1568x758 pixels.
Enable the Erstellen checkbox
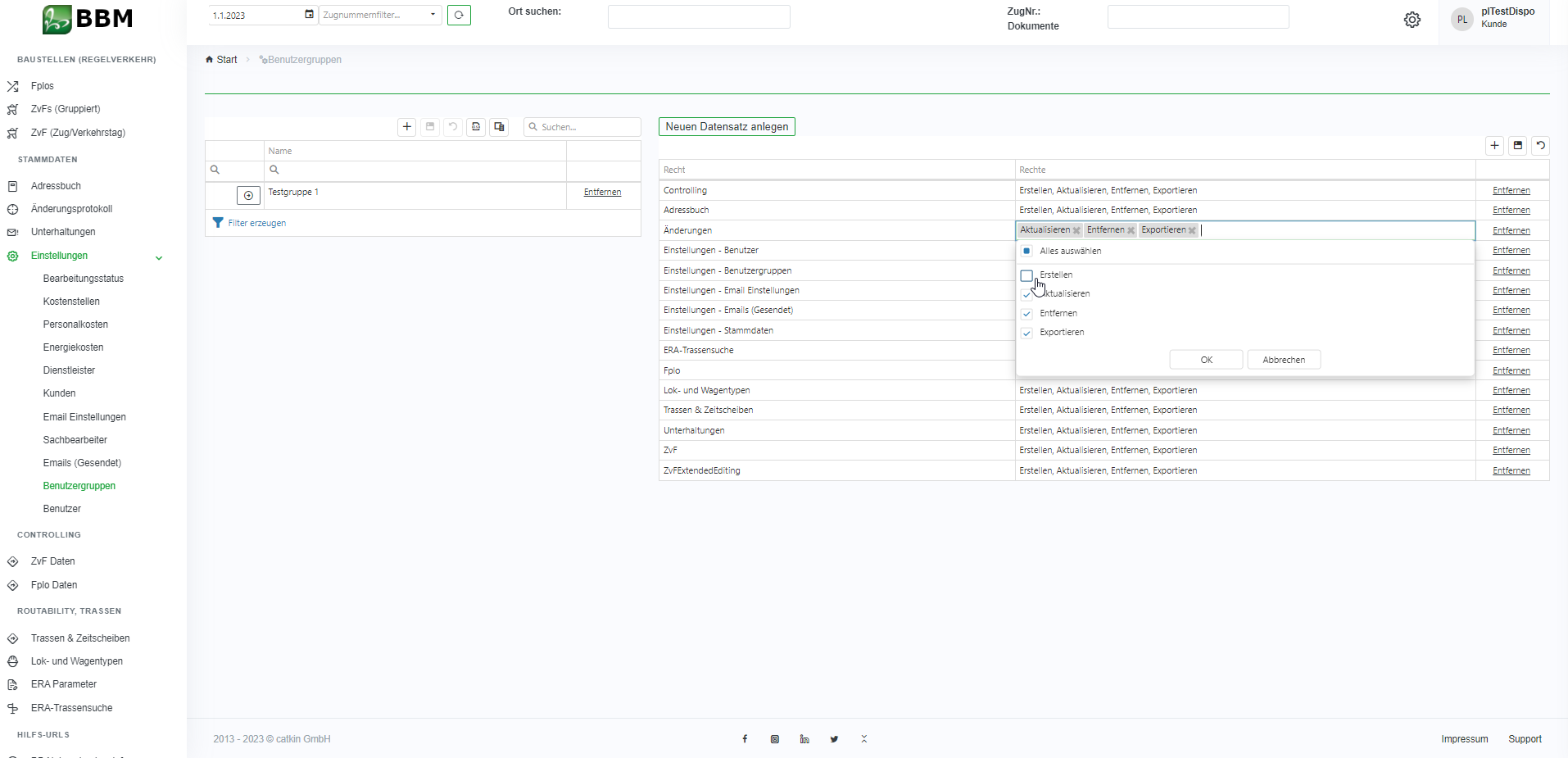[1026, 275]
